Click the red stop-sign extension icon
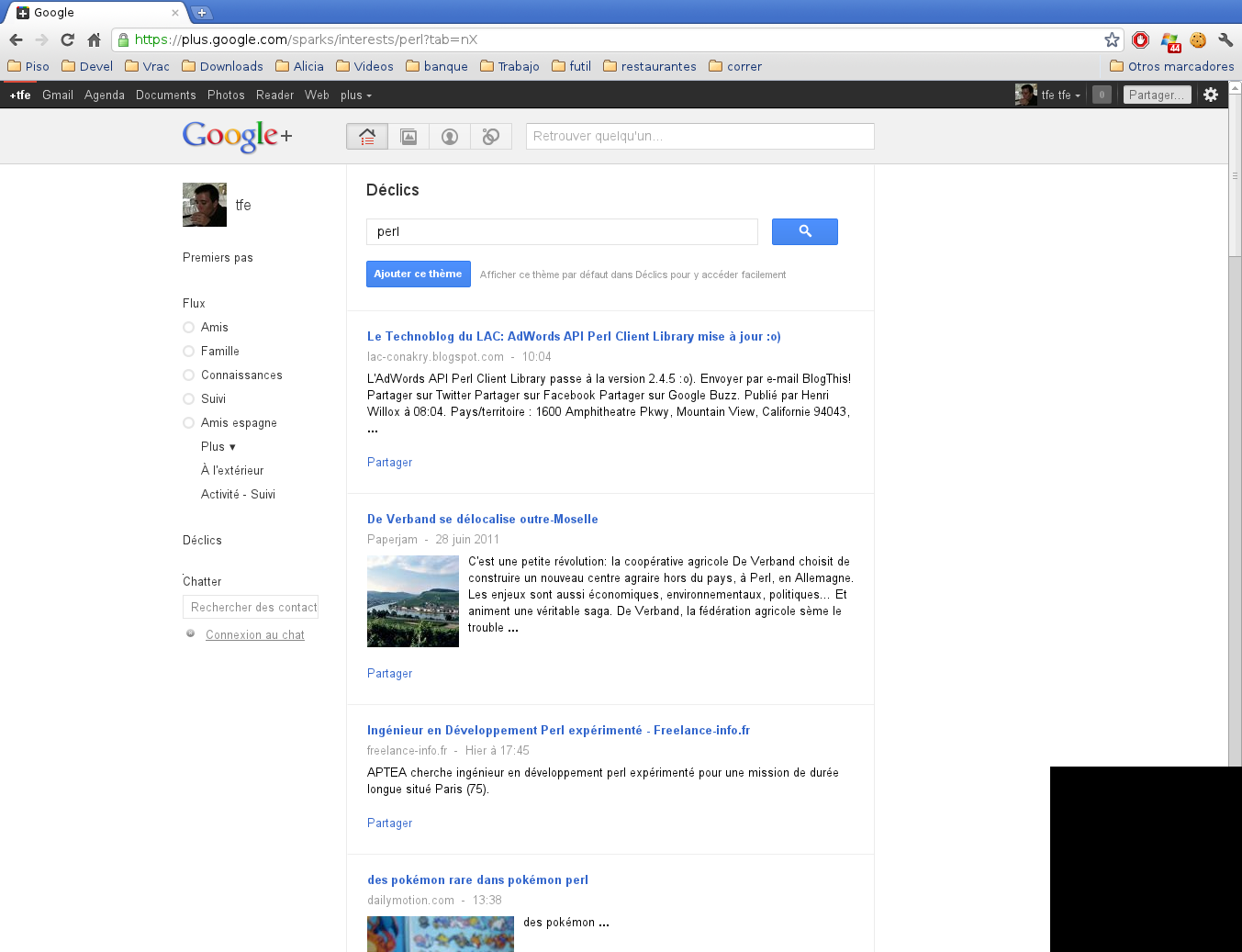The width and height of the screenshot is (1242, 952). [1141, 39]
